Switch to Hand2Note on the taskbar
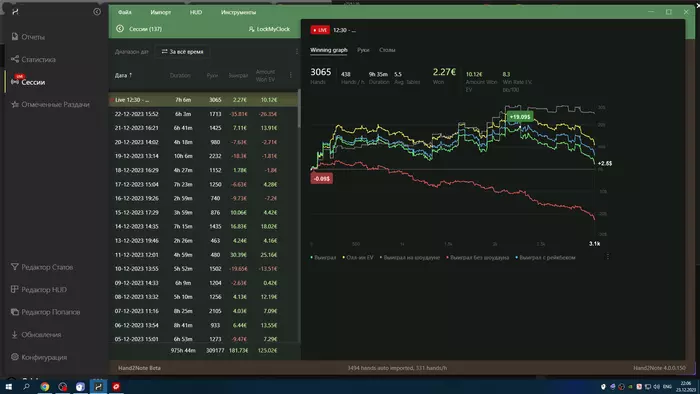Image resolution: width=700 pixels, height=394 pixels. [x=98, y=386]
